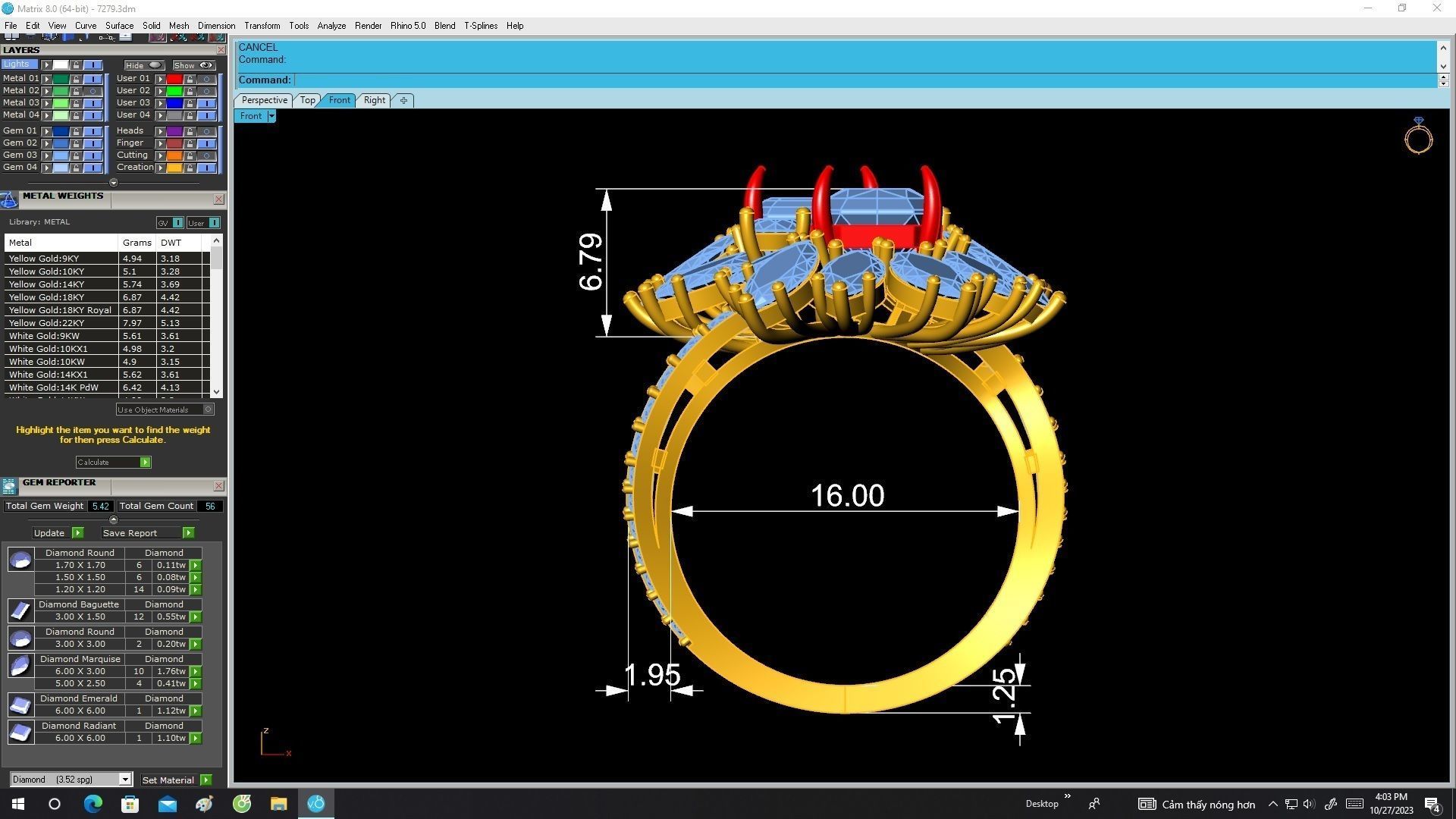Expand the Layers panel using the down chevron

tap(114, 183)
